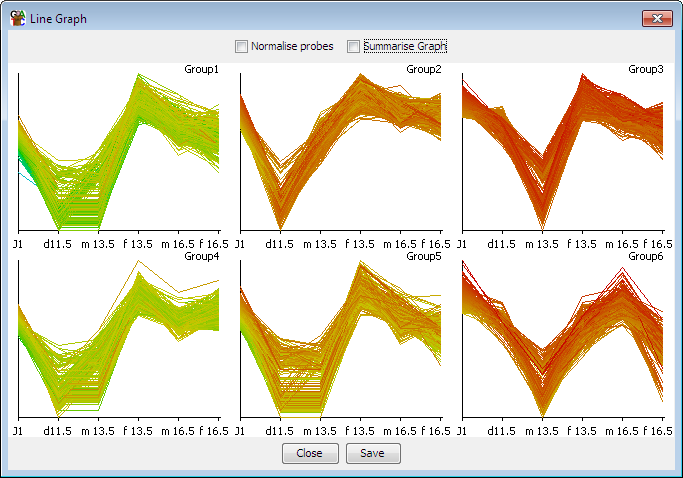The image size is (683, 478).
Task: Click the Group1 title label
Action: pos(201,69)
